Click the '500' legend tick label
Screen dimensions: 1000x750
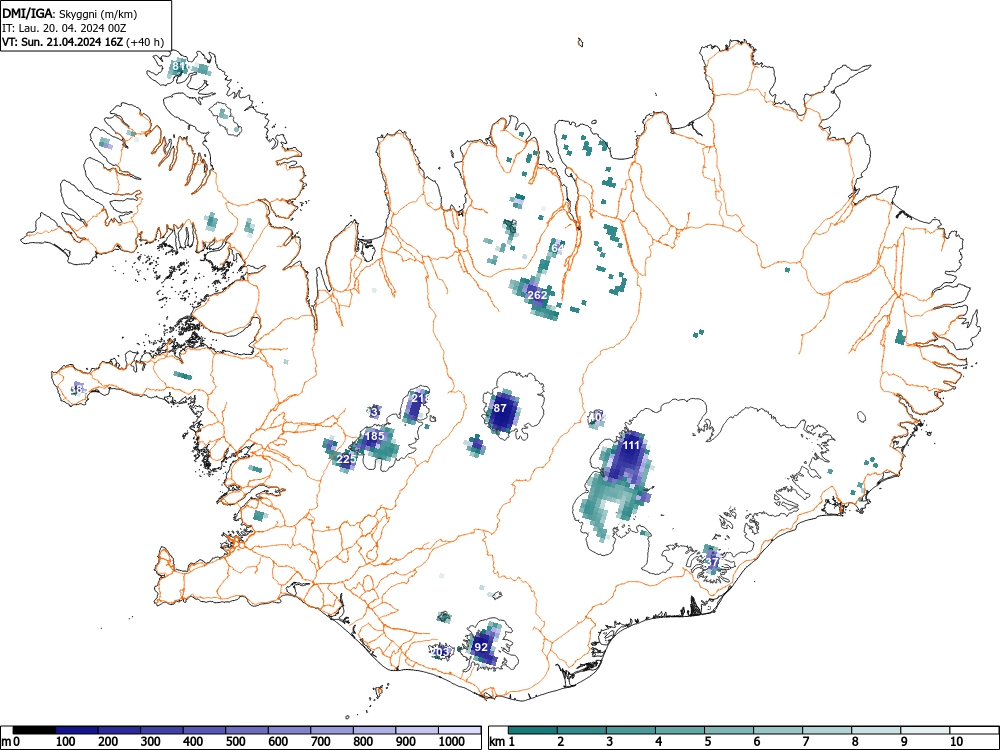tap(235, 742)
